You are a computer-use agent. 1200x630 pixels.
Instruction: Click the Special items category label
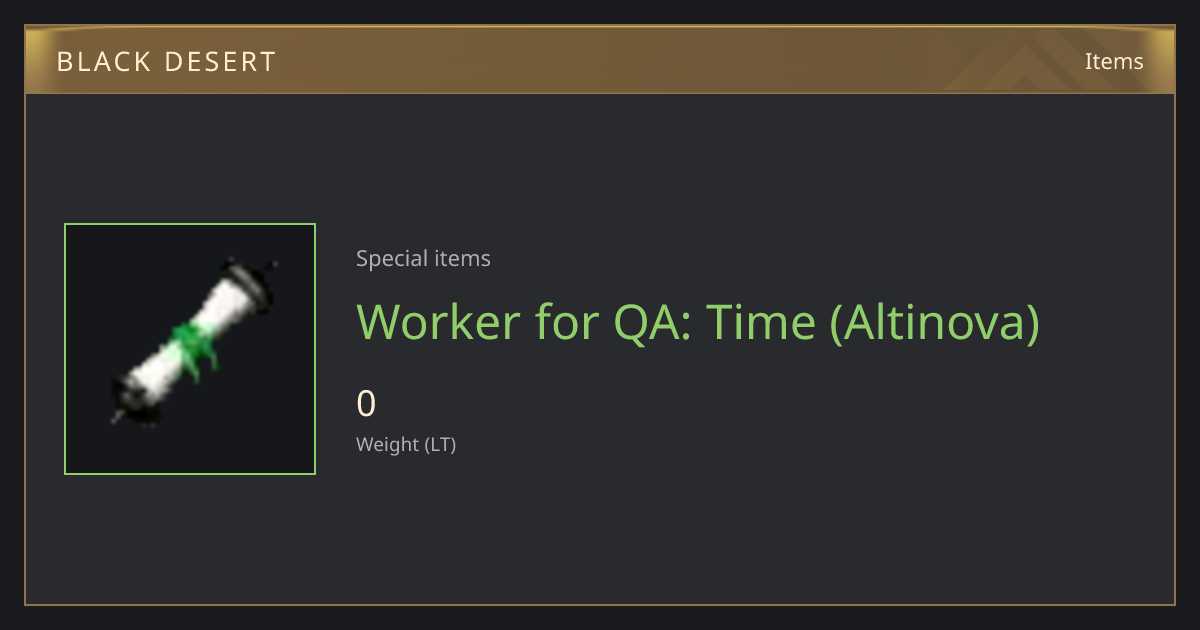423,259
